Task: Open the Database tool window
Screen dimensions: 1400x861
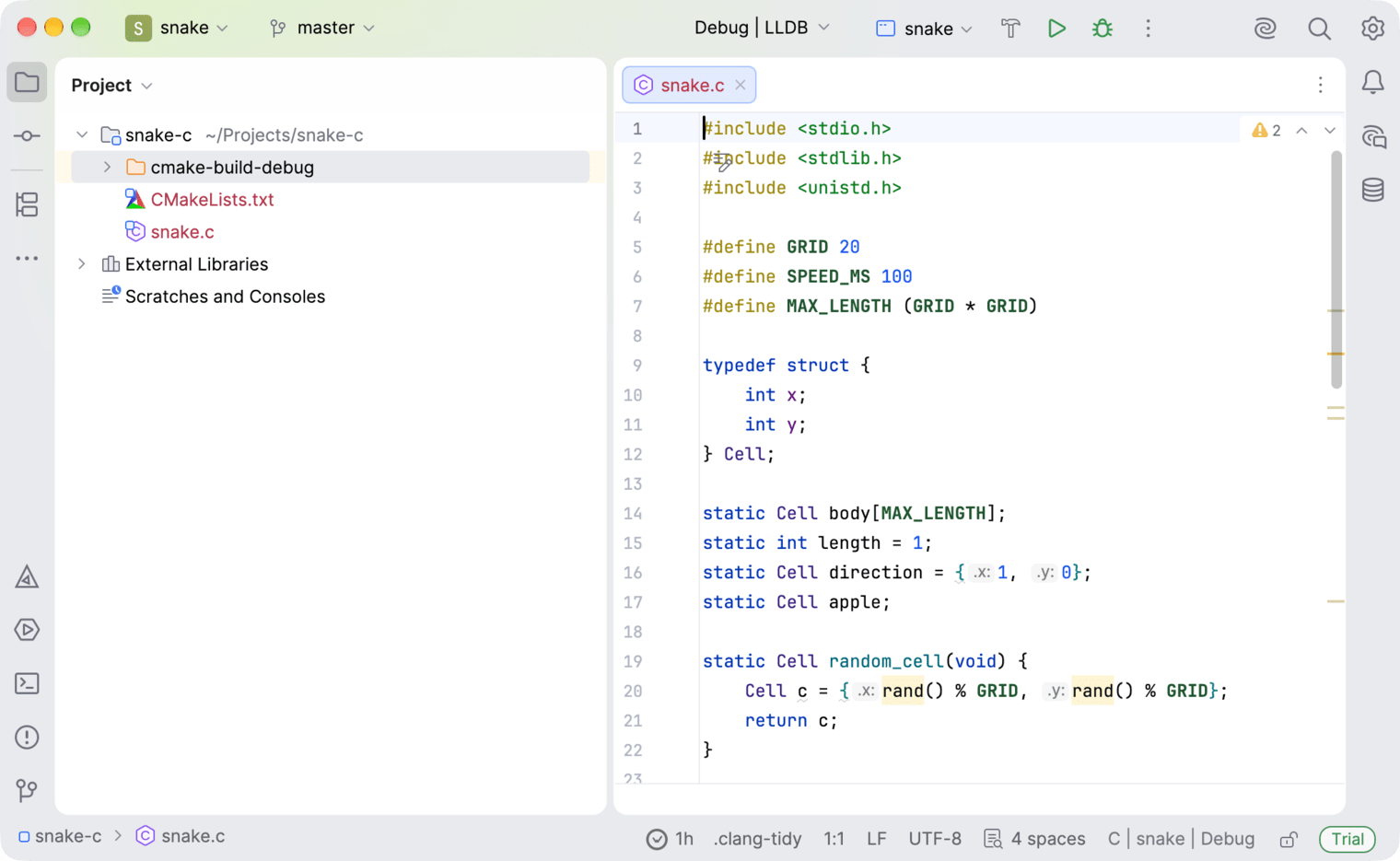Action: [1372, 190]
